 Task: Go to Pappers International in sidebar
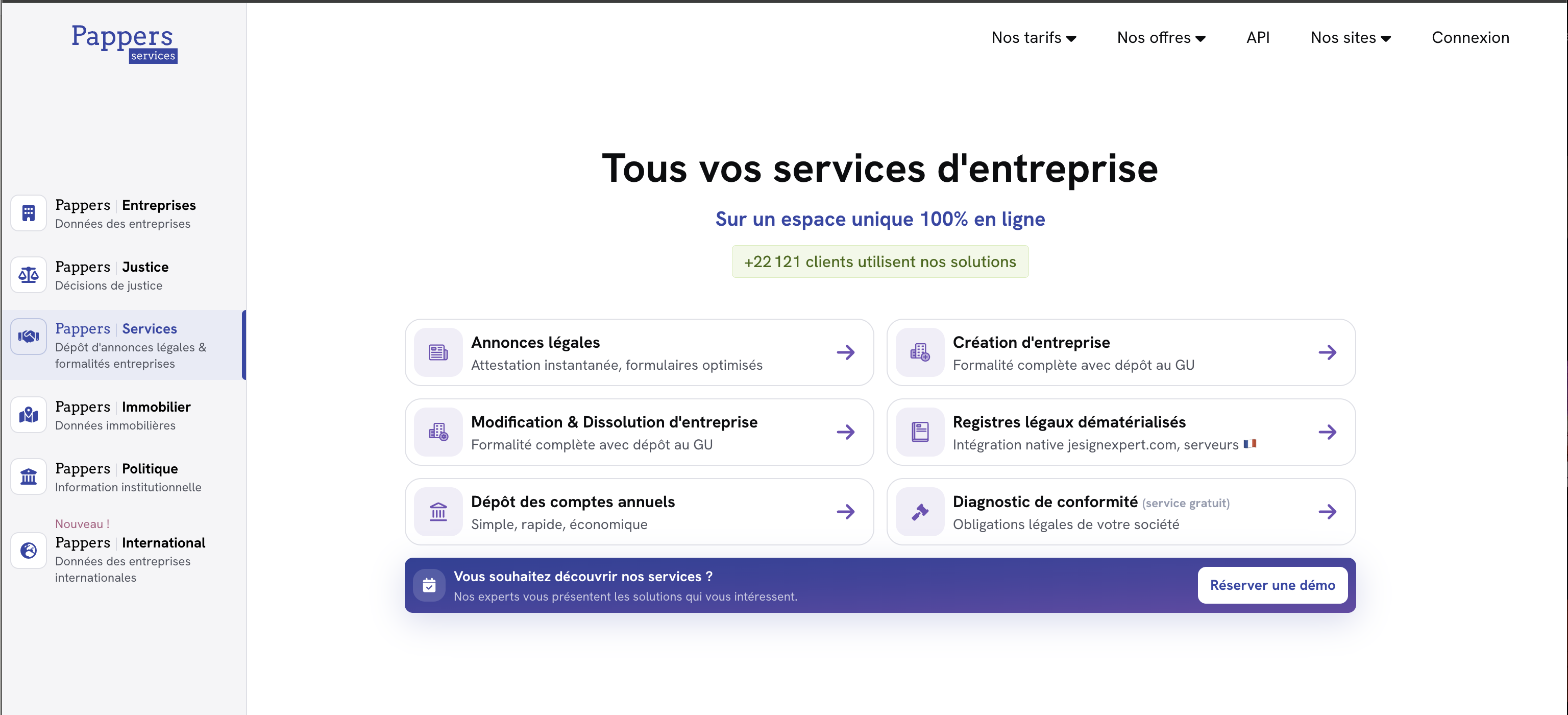click(124, 551)
